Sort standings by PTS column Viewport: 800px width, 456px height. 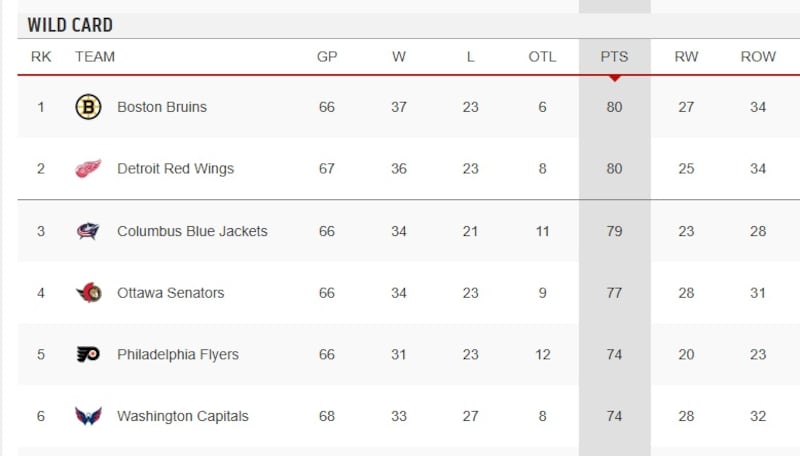click(x=614, y=57)
